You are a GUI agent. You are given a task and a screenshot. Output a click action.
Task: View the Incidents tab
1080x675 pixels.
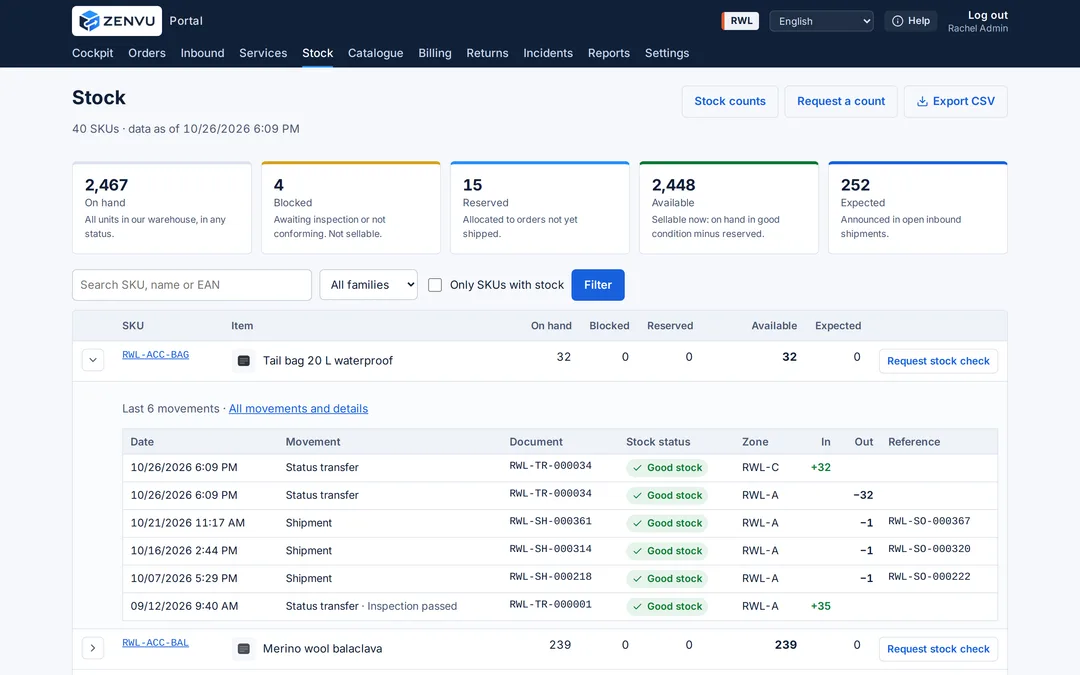(548, 53)
